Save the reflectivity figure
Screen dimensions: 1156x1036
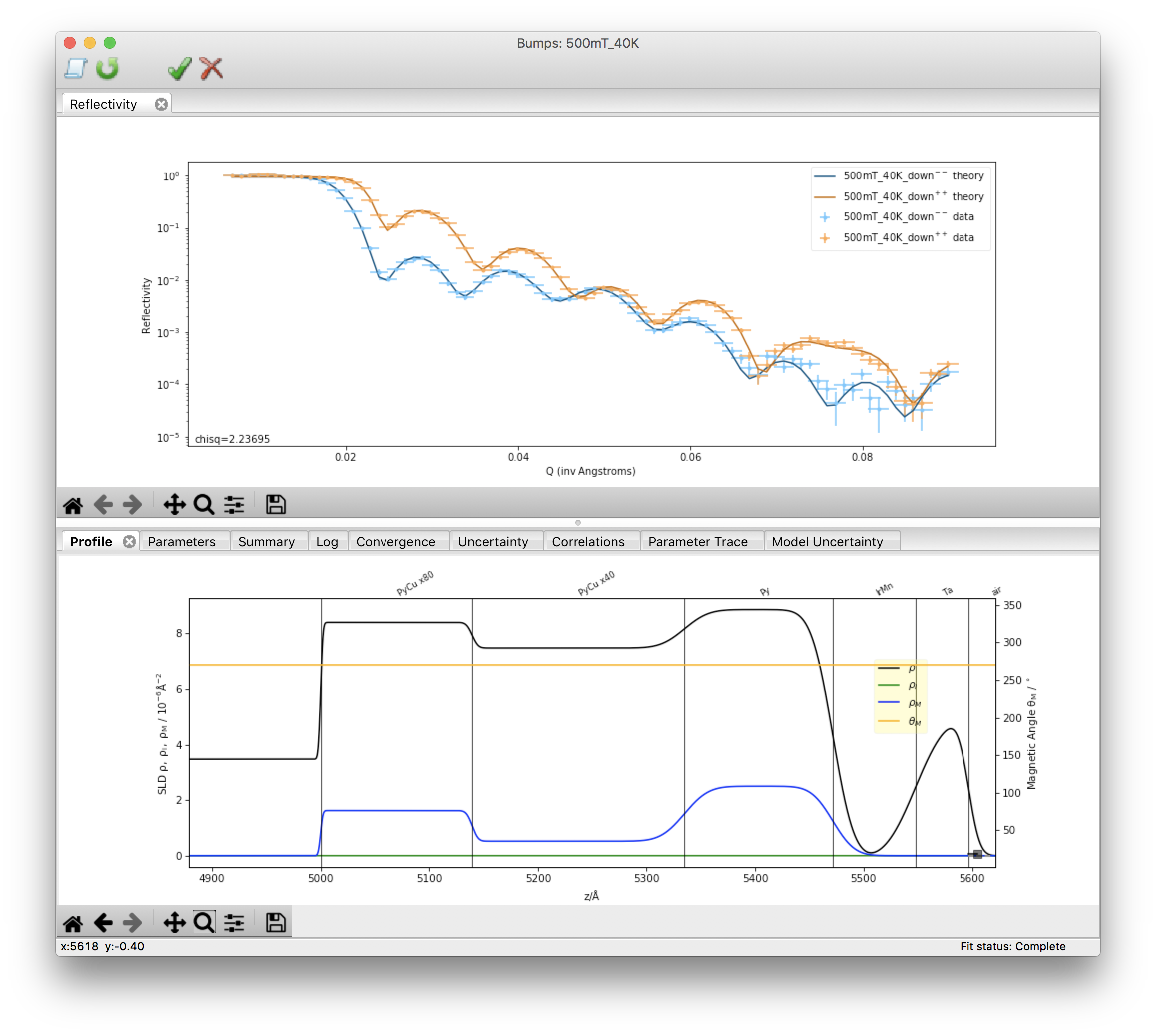click(276, 505)
